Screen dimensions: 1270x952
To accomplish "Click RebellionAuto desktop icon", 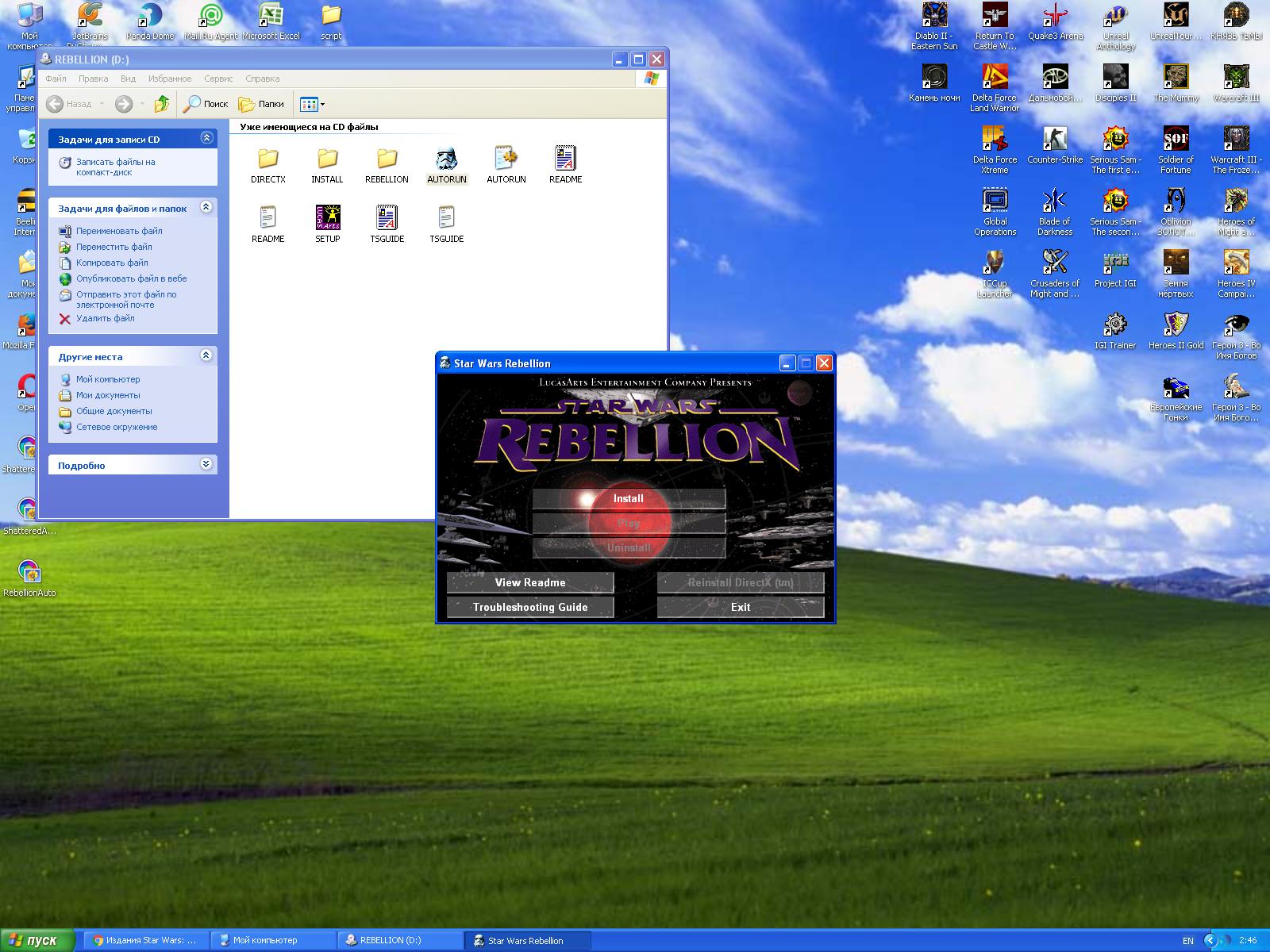I will click(x=29, y=574).
